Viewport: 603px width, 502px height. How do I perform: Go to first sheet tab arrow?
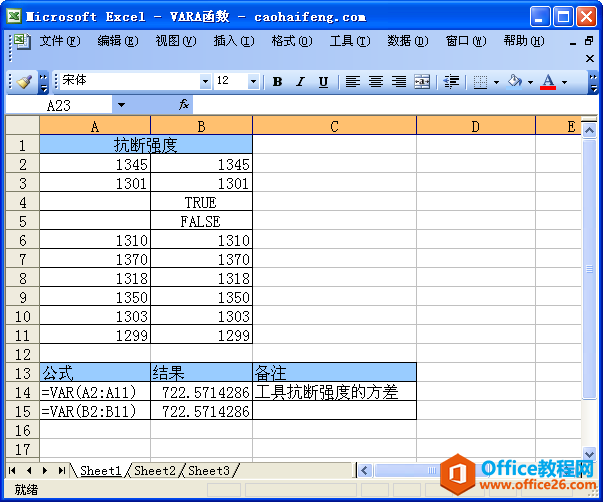(12, 470)
